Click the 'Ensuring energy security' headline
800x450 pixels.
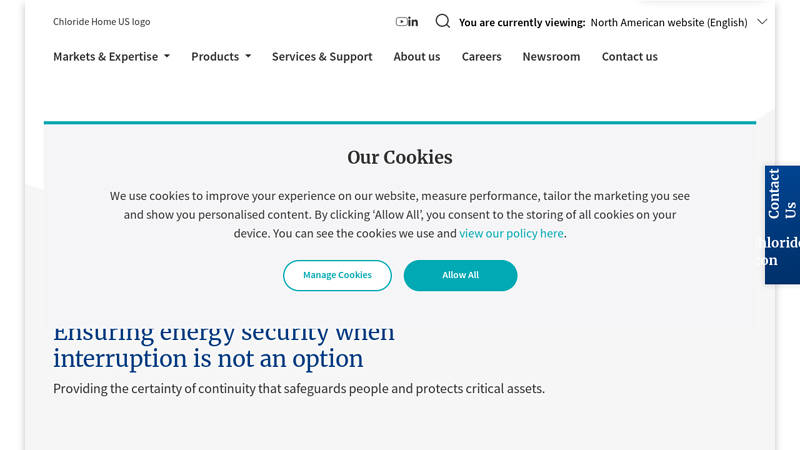(223, 346)
